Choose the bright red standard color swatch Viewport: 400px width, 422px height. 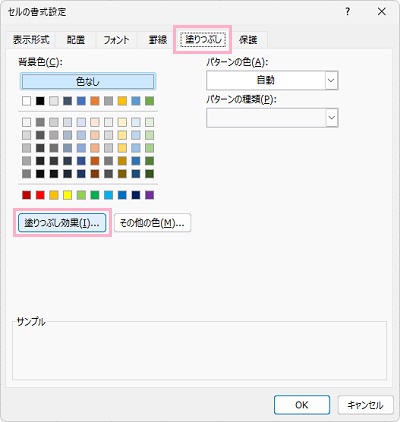click(x=40, y=195)
